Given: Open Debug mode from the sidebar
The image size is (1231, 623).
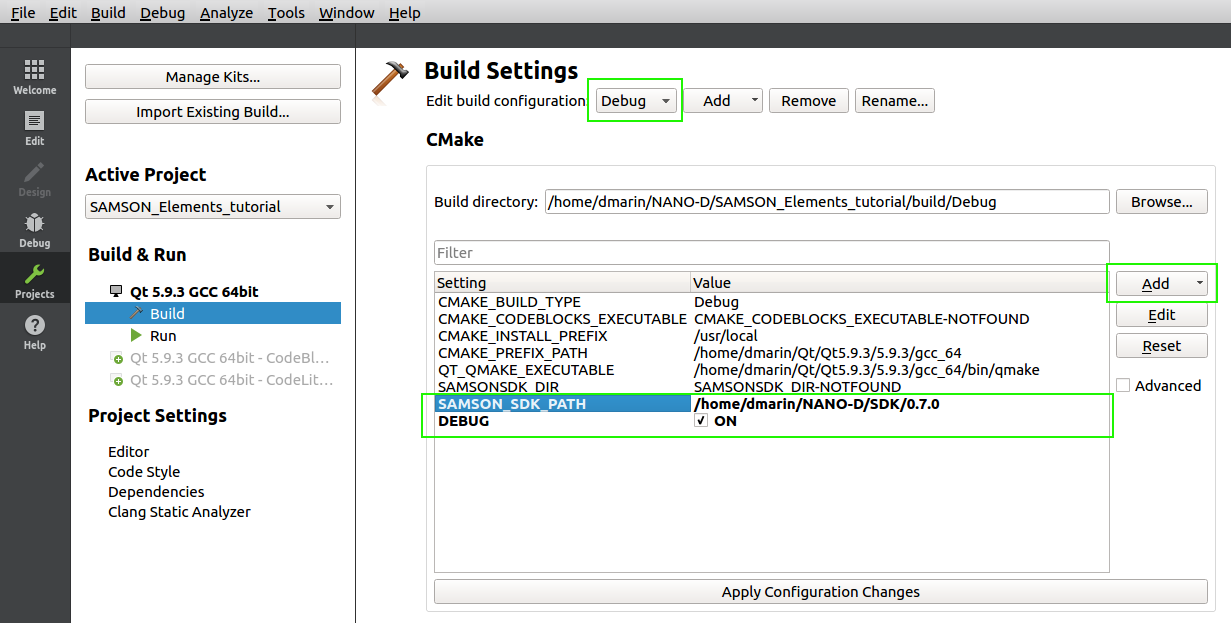Looking at the screenshot, I should (x=34, y=227).
